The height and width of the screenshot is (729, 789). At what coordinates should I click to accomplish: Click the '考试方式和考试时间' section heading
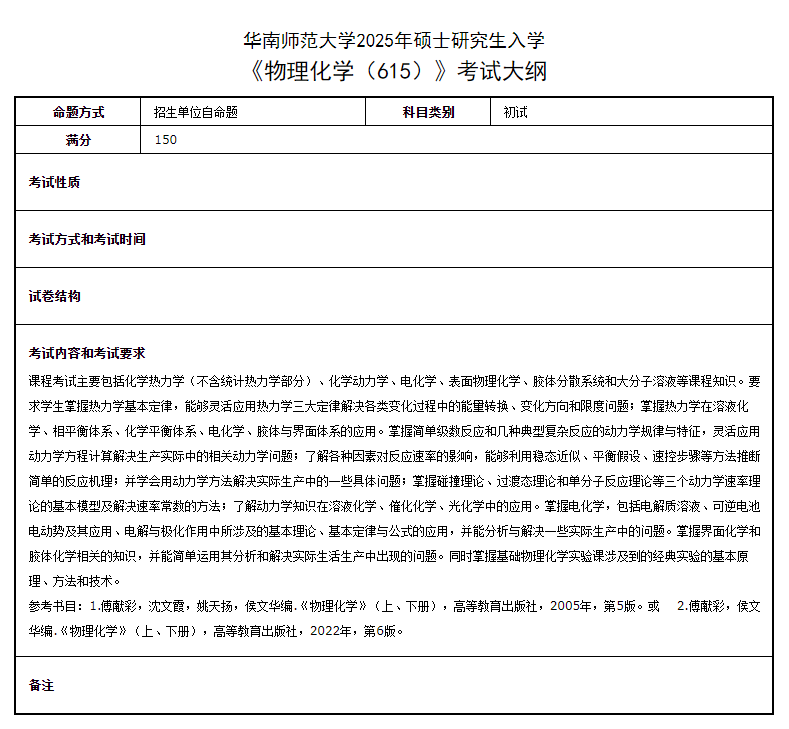[x=87, y=239]
